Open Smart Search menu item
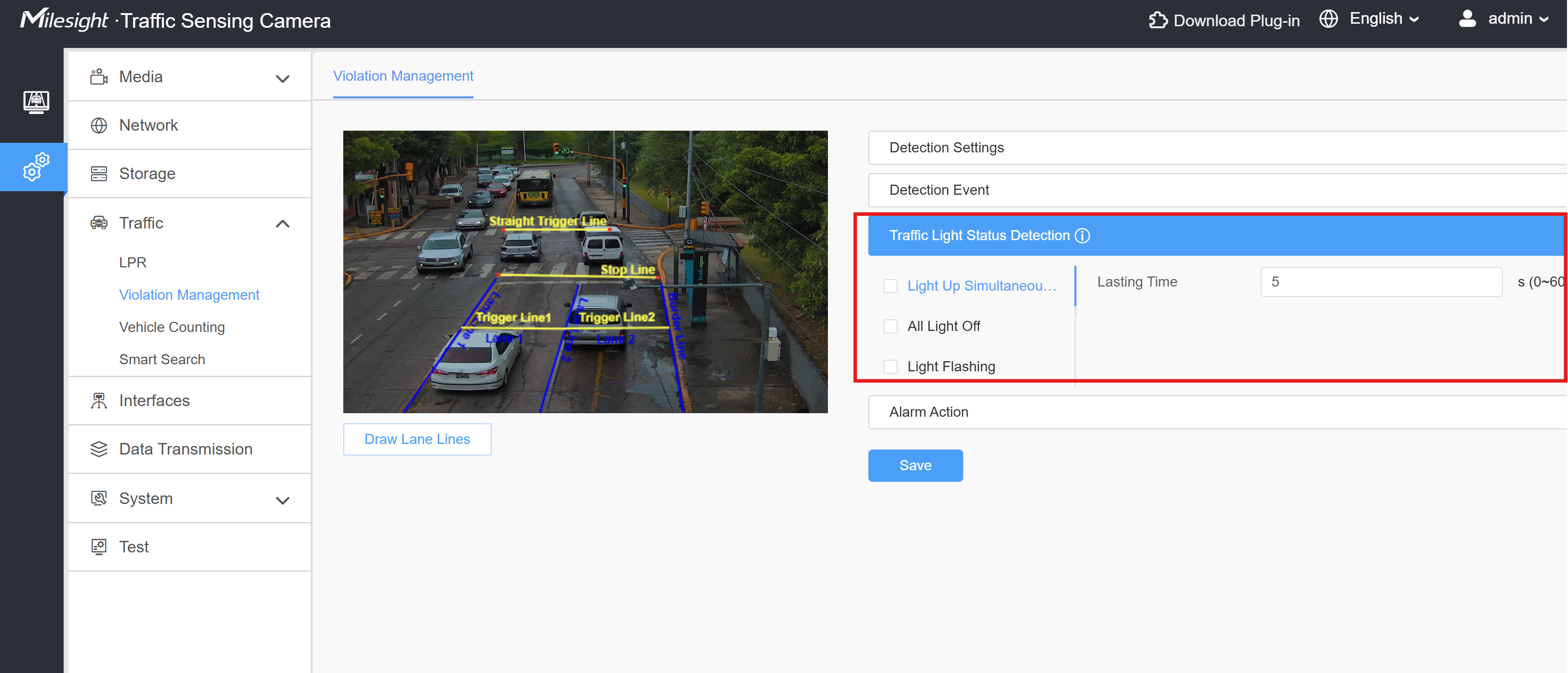Screen dimensions: 1568x673 (x=162, y=360)
